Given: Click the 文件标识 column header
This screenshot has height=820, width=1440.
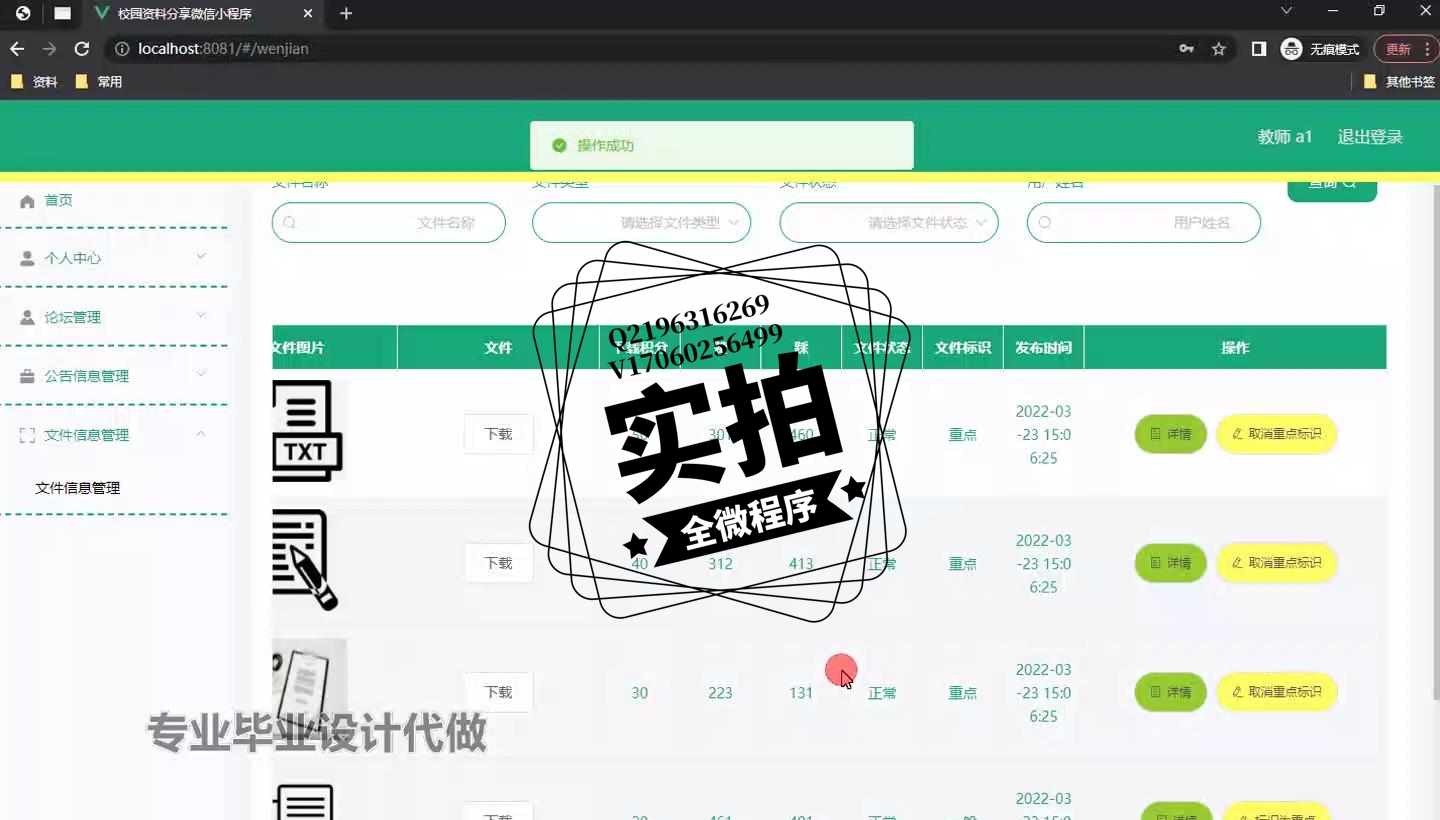Looking at the screenshot, I should click(x=963, y=348).
